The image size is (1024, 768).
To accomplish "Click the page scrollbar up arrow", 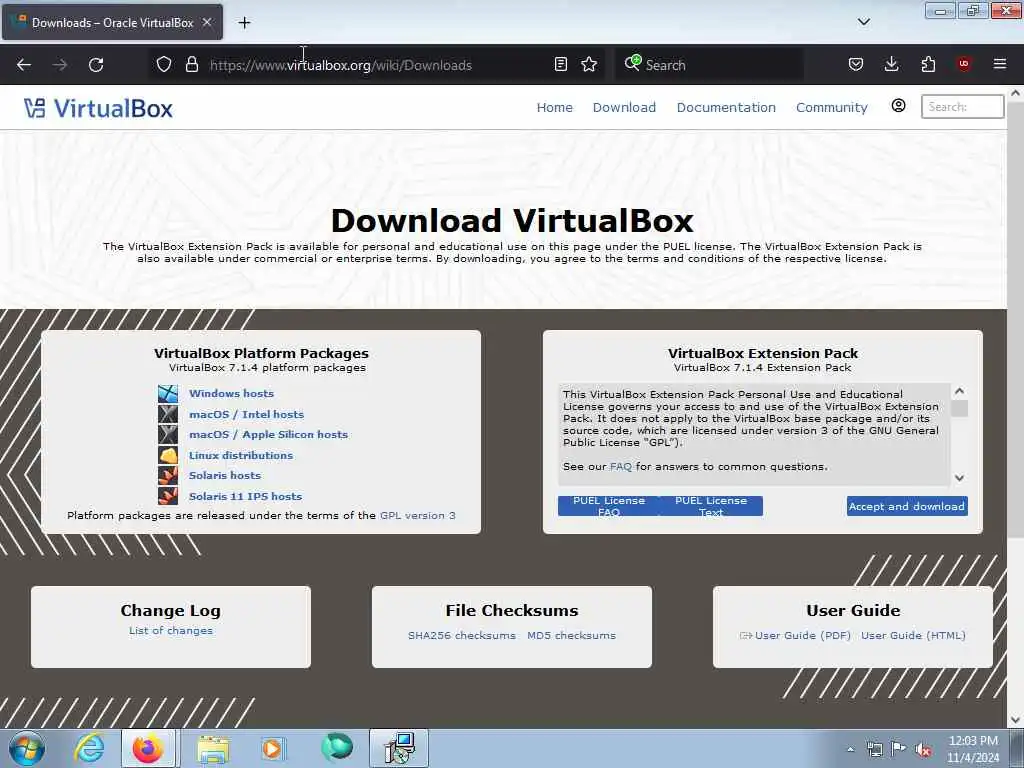I will click(1016, 93).
